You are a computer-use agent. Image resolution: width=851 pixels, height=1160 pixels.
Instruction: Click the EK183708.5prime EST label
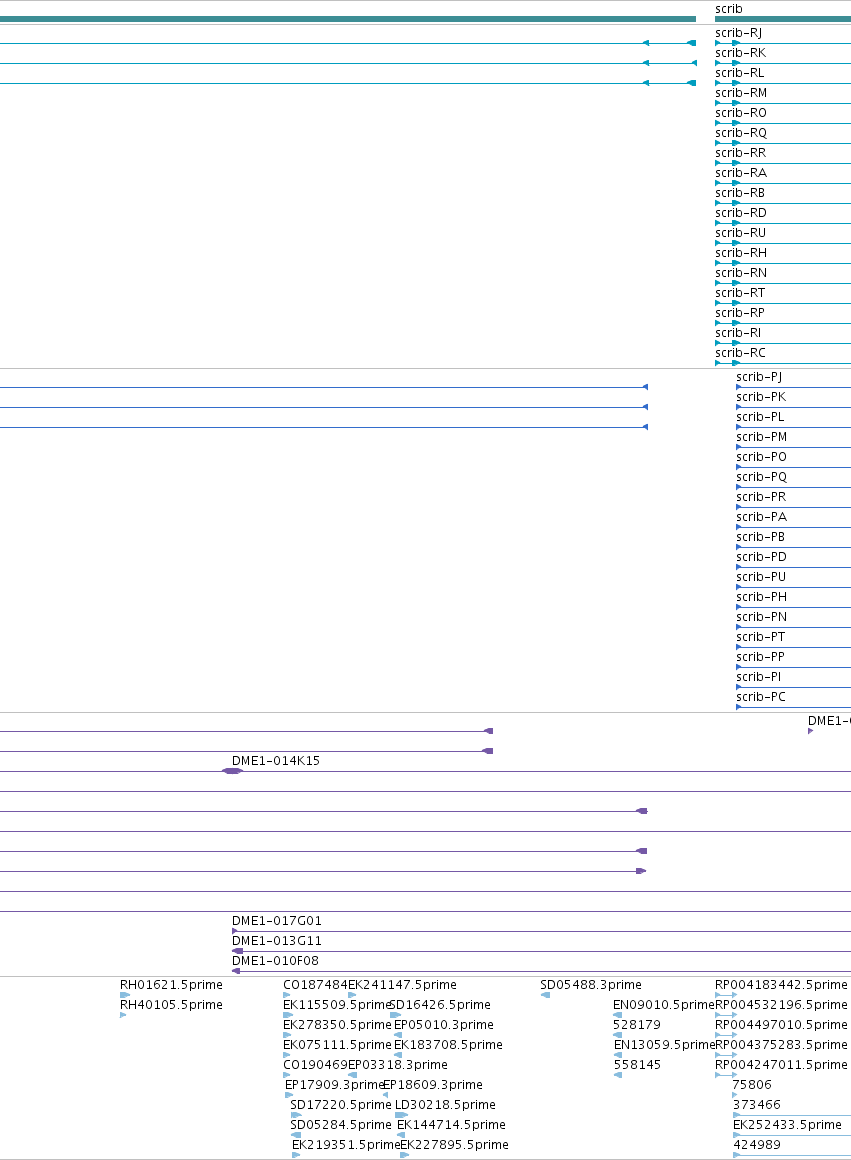448,1045
